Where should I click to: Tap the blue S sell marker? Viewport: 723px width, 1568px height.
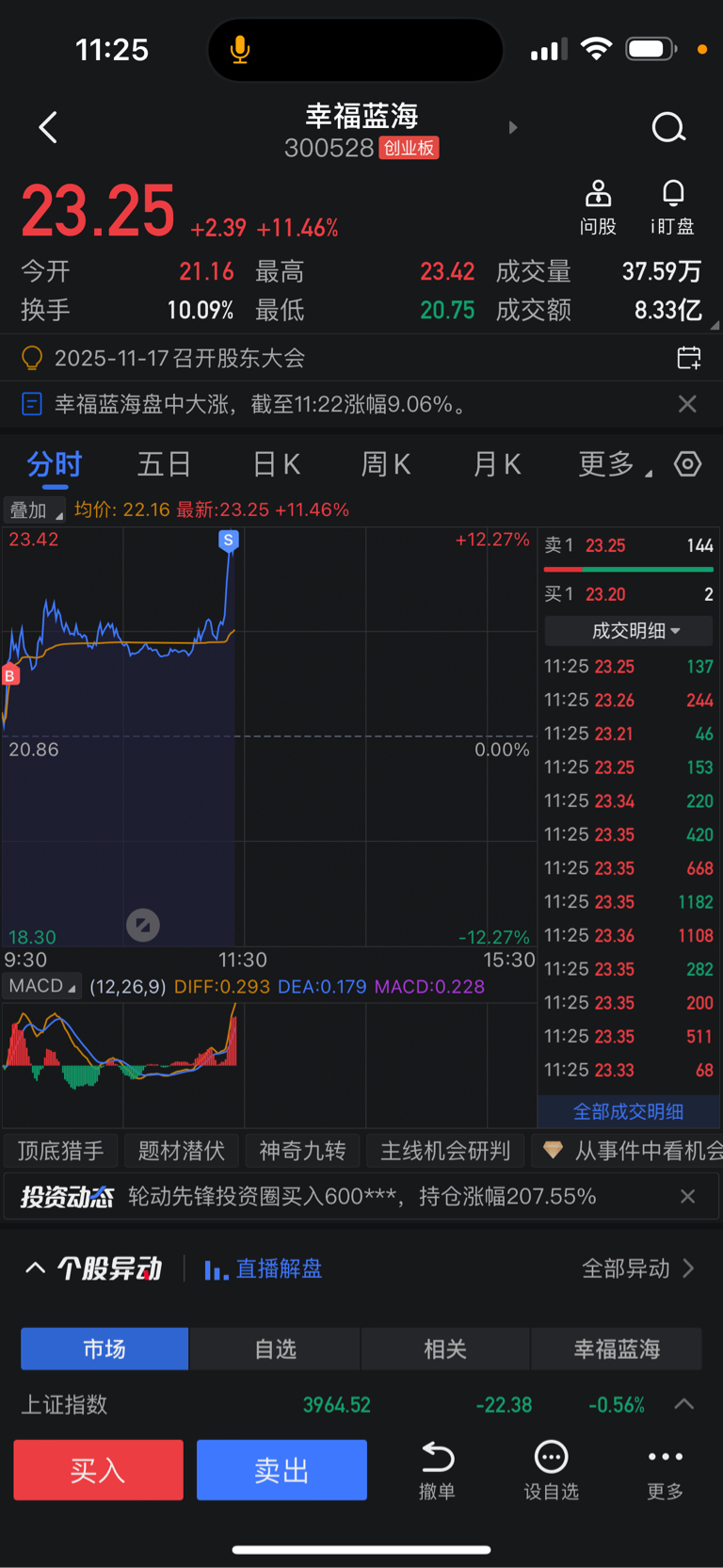coord(228,540)
